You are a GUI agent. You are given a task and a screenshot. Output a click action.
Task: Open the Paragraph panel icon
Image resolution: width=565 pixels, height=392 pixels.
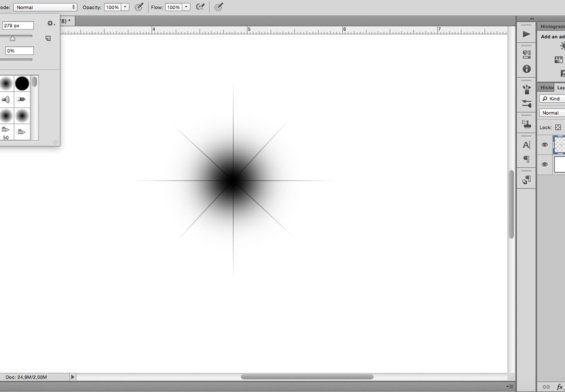(526, 159)
